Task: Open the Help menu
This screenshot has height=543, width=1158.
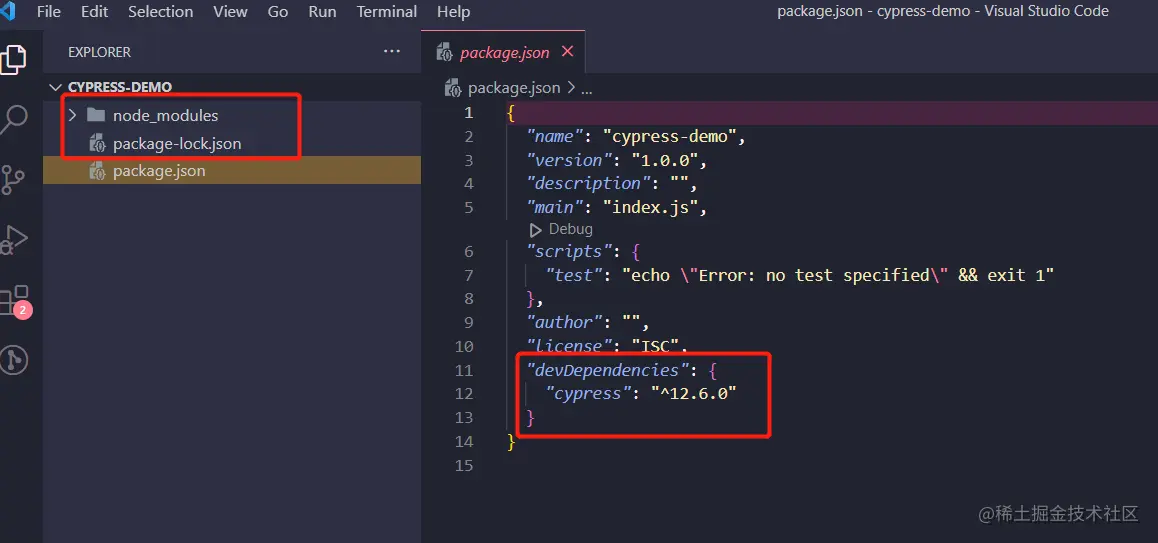Action: point(453,12)
